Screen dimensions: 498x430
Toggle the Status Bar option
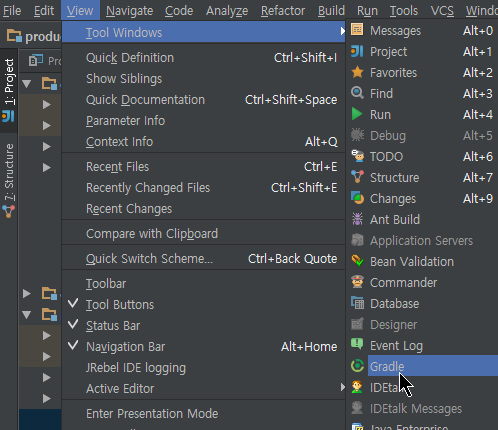203,325
